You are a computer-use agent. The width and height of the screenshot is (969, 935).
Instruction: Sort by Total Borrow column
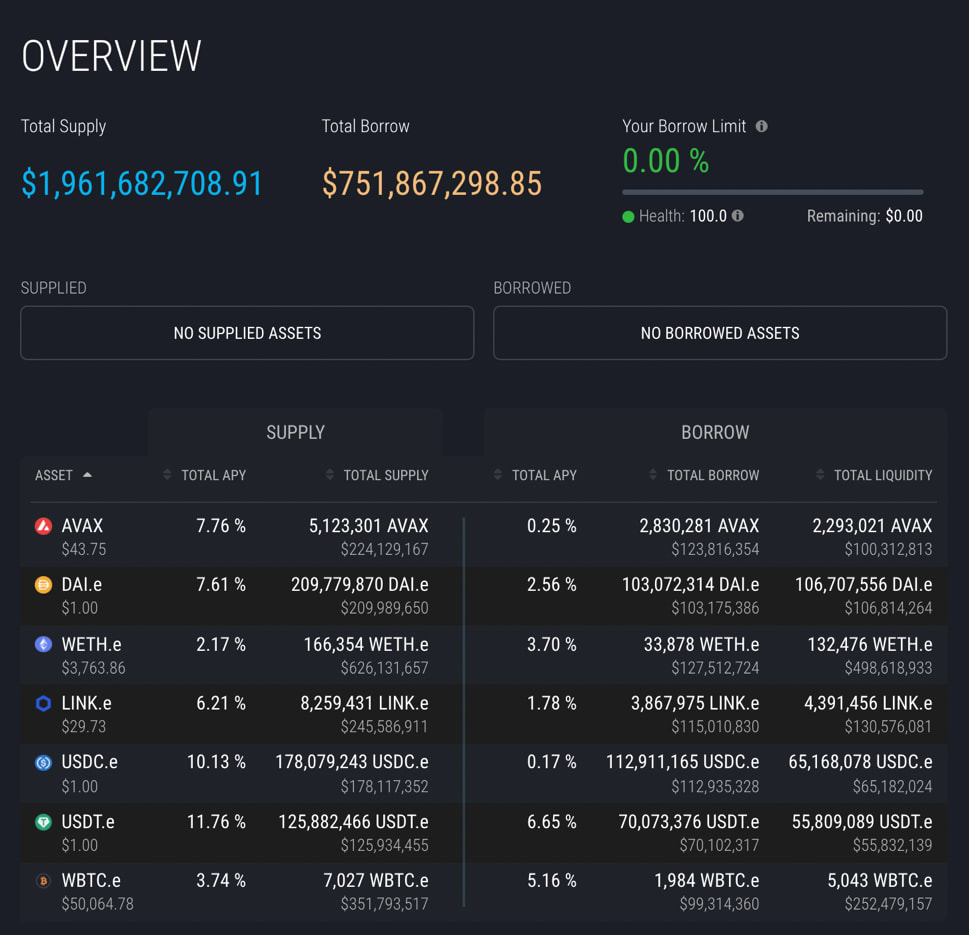point(704,475)
